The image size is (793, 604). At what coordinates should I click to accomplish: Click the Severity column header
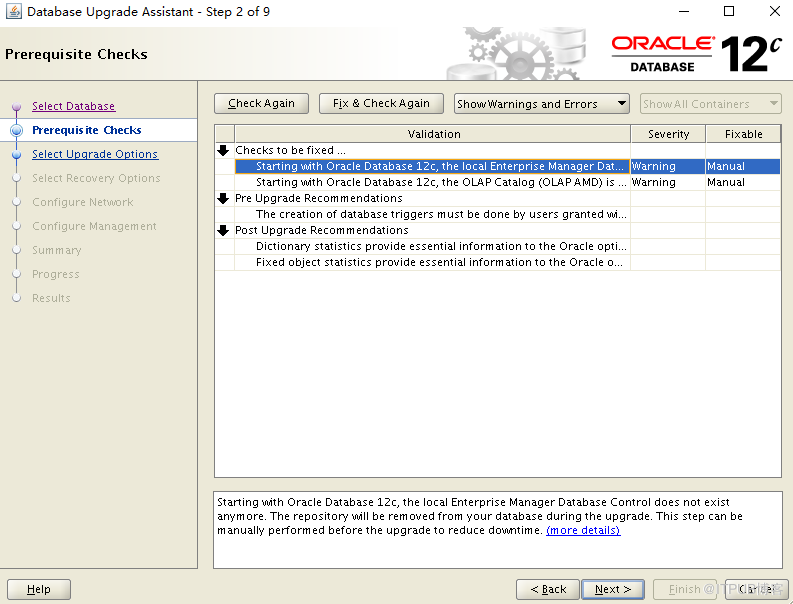[668, 134]
